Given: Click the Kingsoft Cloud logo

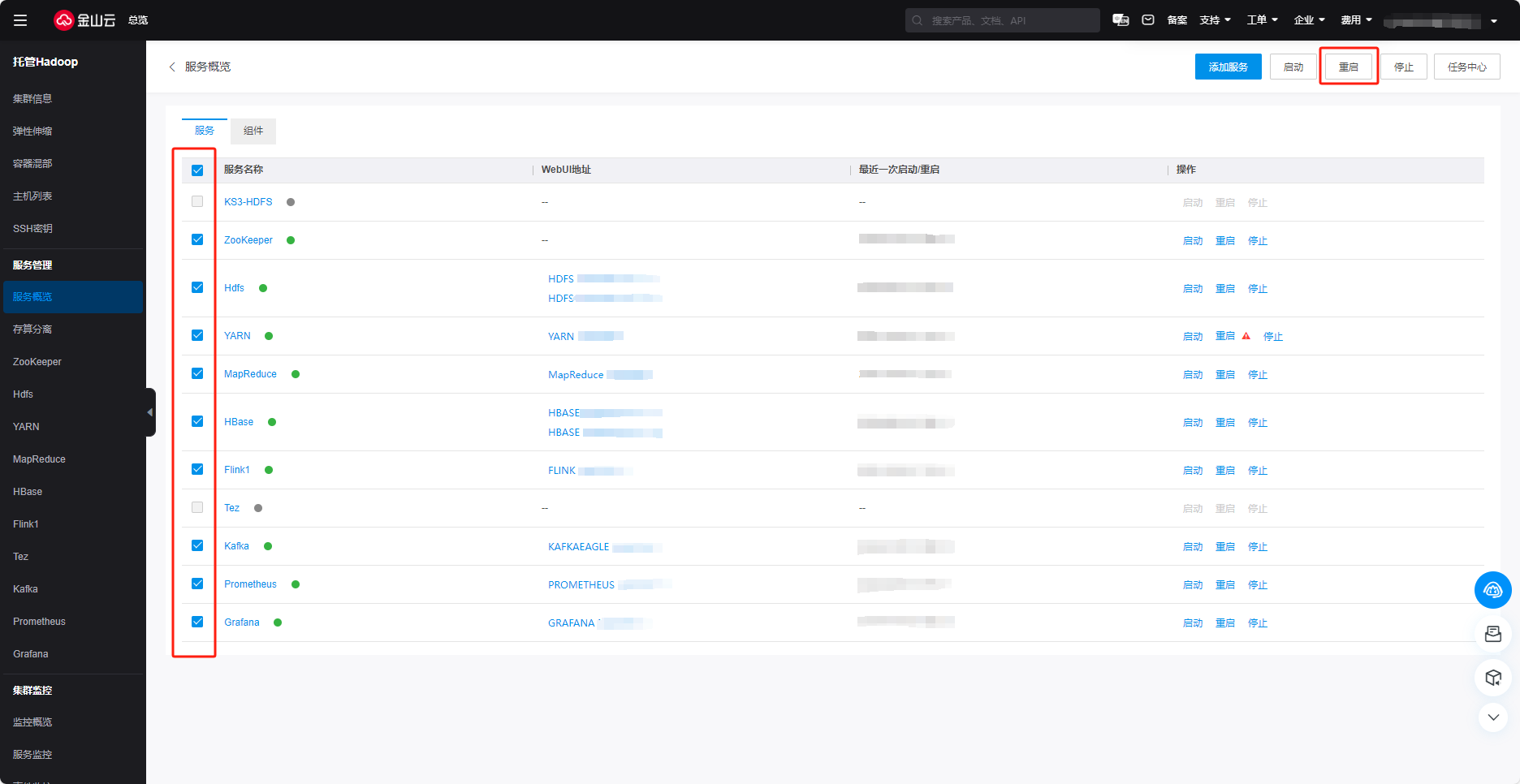Looking at the screenshot, I should point(84,20).
